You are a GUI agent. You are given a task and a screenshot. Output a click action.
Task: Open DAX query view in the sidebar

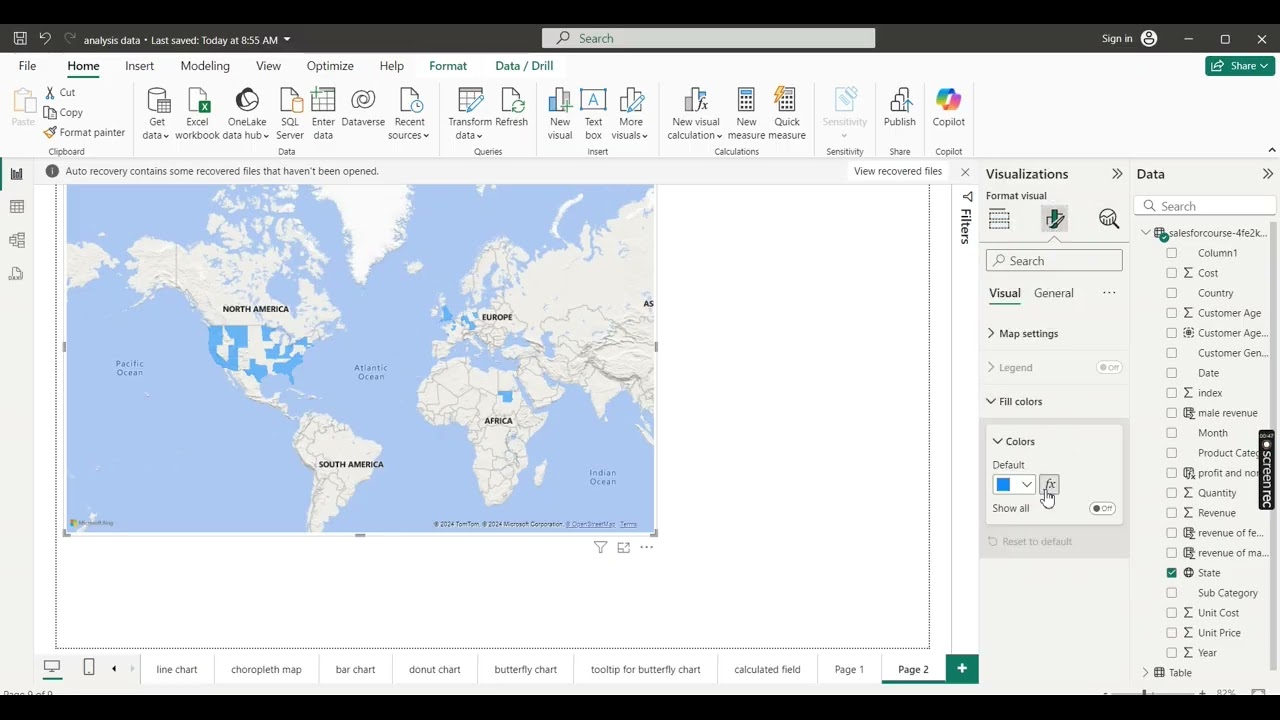click(x=17, y=273)
